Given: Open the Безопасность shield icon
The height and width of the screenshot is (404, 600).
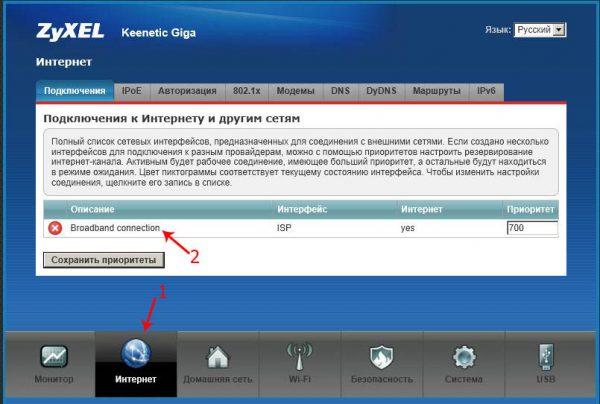Looking at the screenshot, I should pyautogui.click(x=382, y=357).
